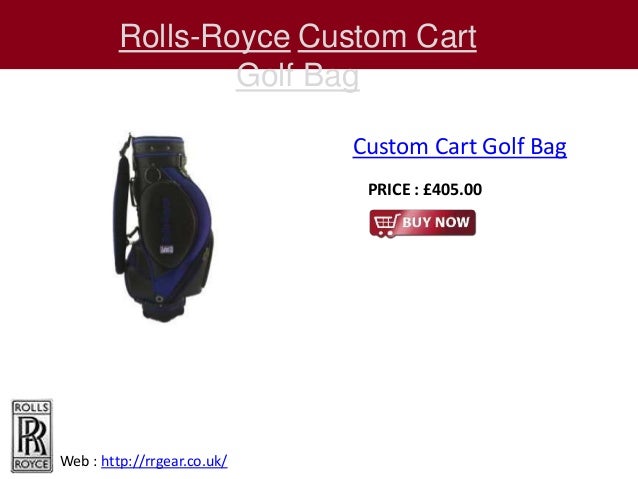638x479 pixels.
Task: Click the base of the golf bag
Action: point(164,309)
